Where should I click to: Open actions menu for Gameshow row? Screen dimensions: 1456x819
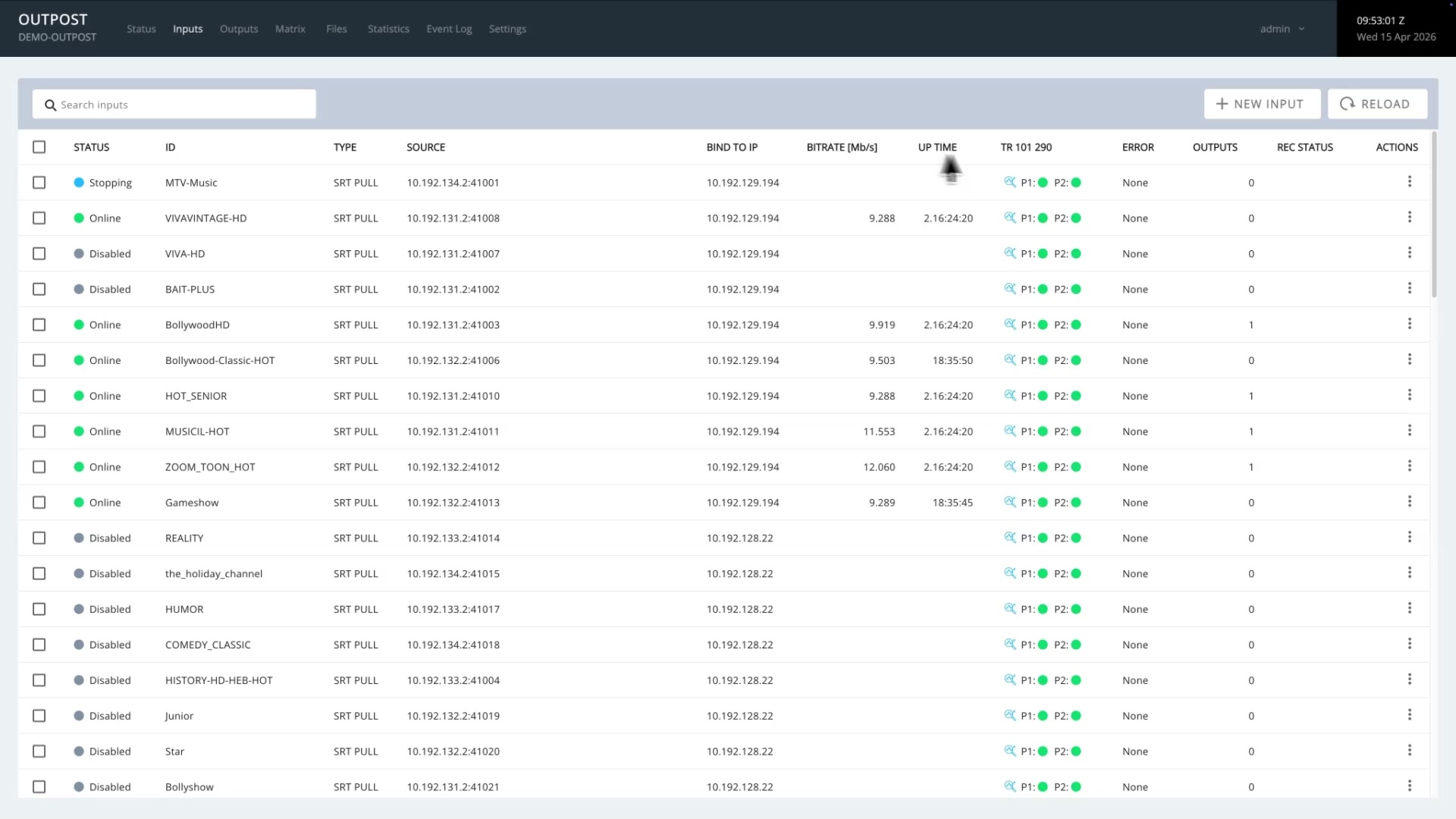(1410, 502)
